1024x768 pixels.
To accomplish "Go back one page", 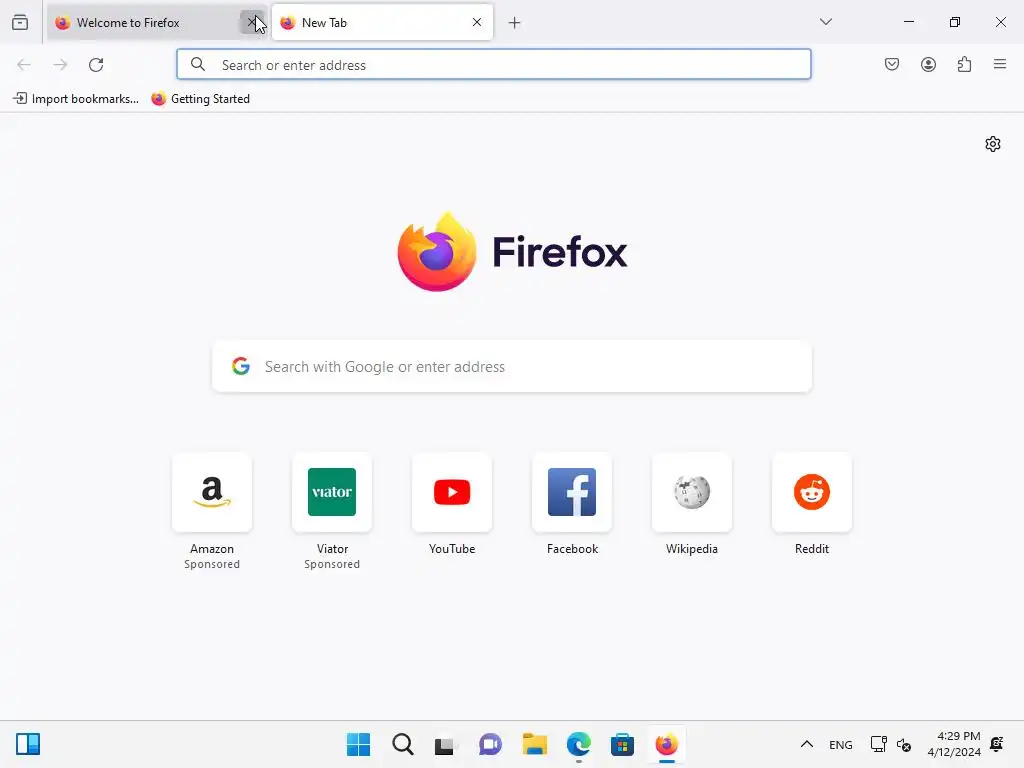I will point(24,65).
